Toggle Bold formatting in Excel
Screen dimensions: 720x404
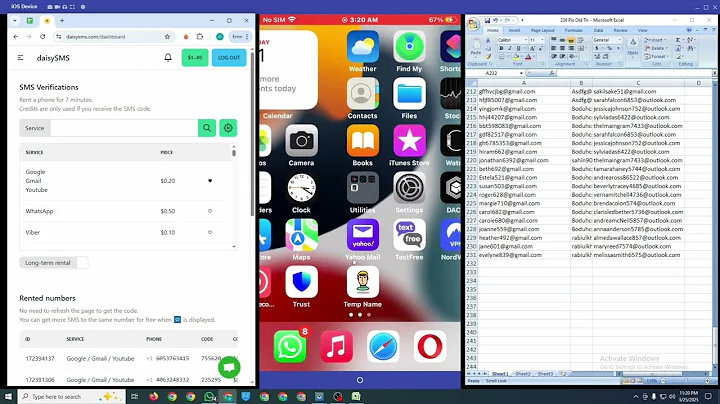[501, 48]
